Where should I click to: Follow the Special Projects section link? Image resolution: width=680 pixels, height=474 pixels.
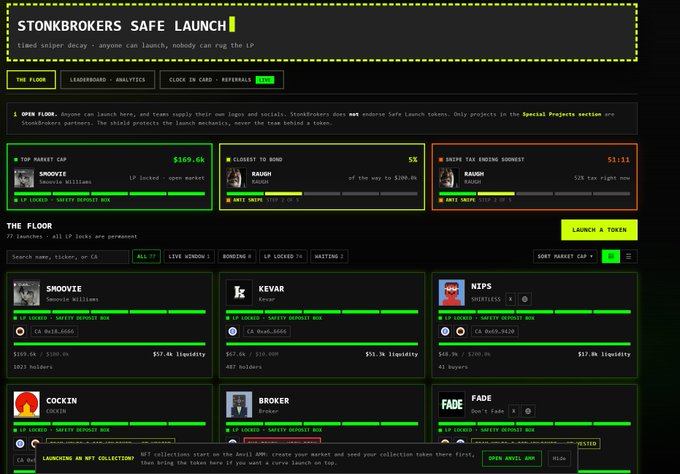tap(562, 114)
